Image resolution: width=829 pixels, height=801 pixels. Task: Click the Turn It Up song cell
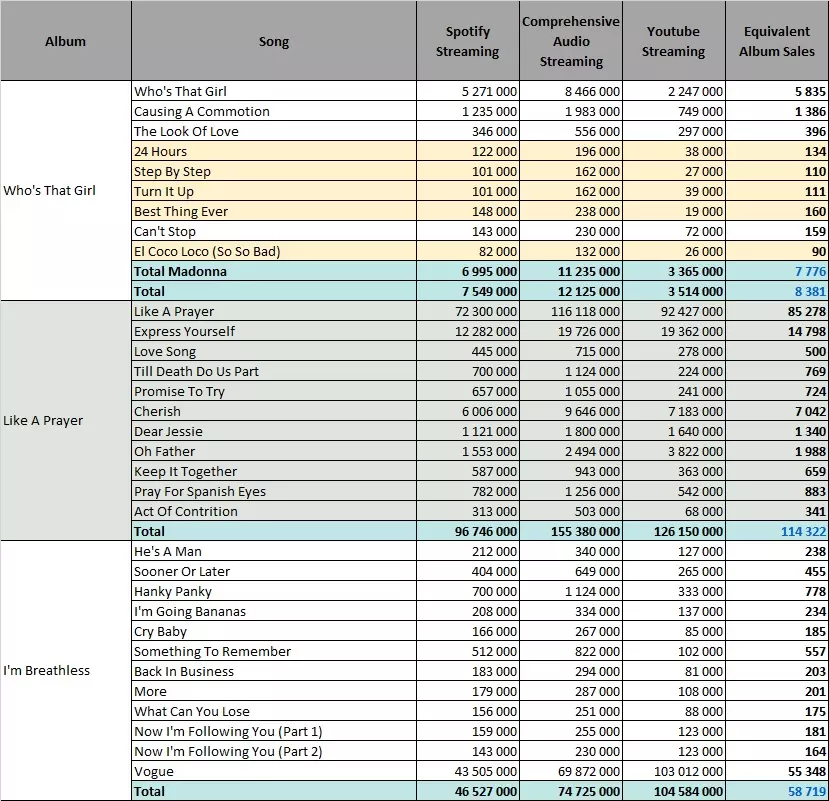click(x=274, y=191)
